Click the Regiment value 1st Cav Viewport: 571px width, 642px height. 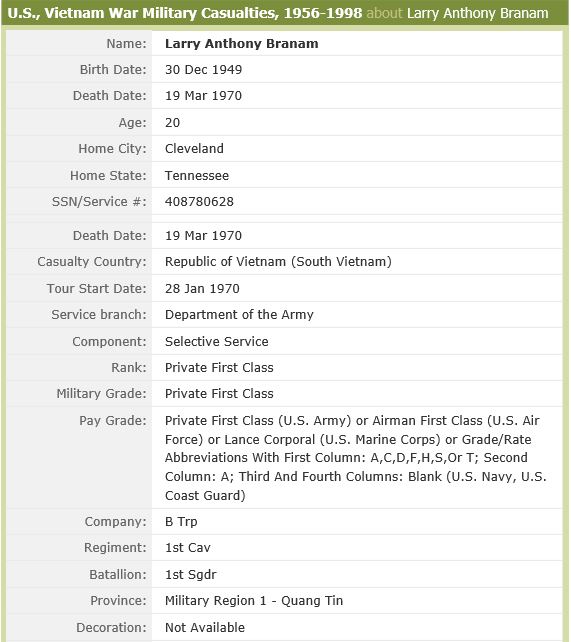point(187,548)
